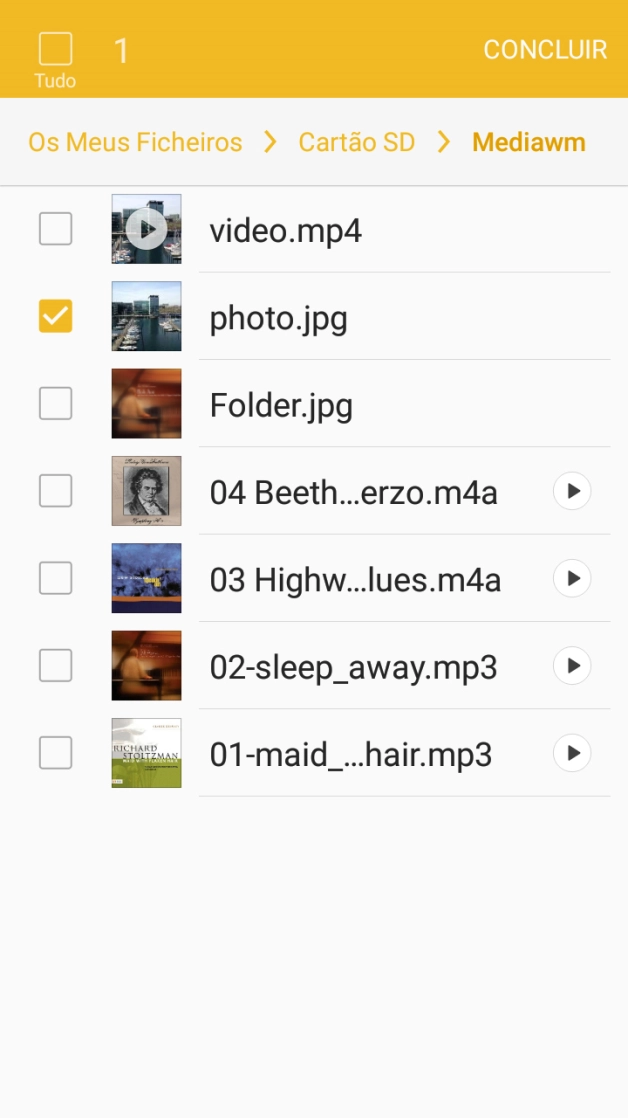Screen dimensions: 628x1118
Task: Select the Folder.jpg checkbox
Action: point(55,404)
